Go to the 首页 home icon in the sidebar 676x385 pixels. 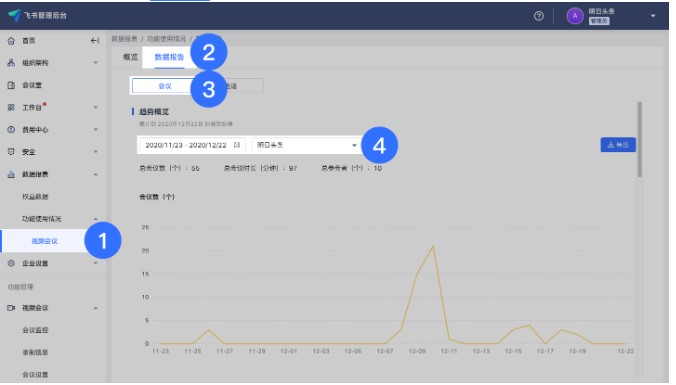pyautogui.click(x=11, y=41)
